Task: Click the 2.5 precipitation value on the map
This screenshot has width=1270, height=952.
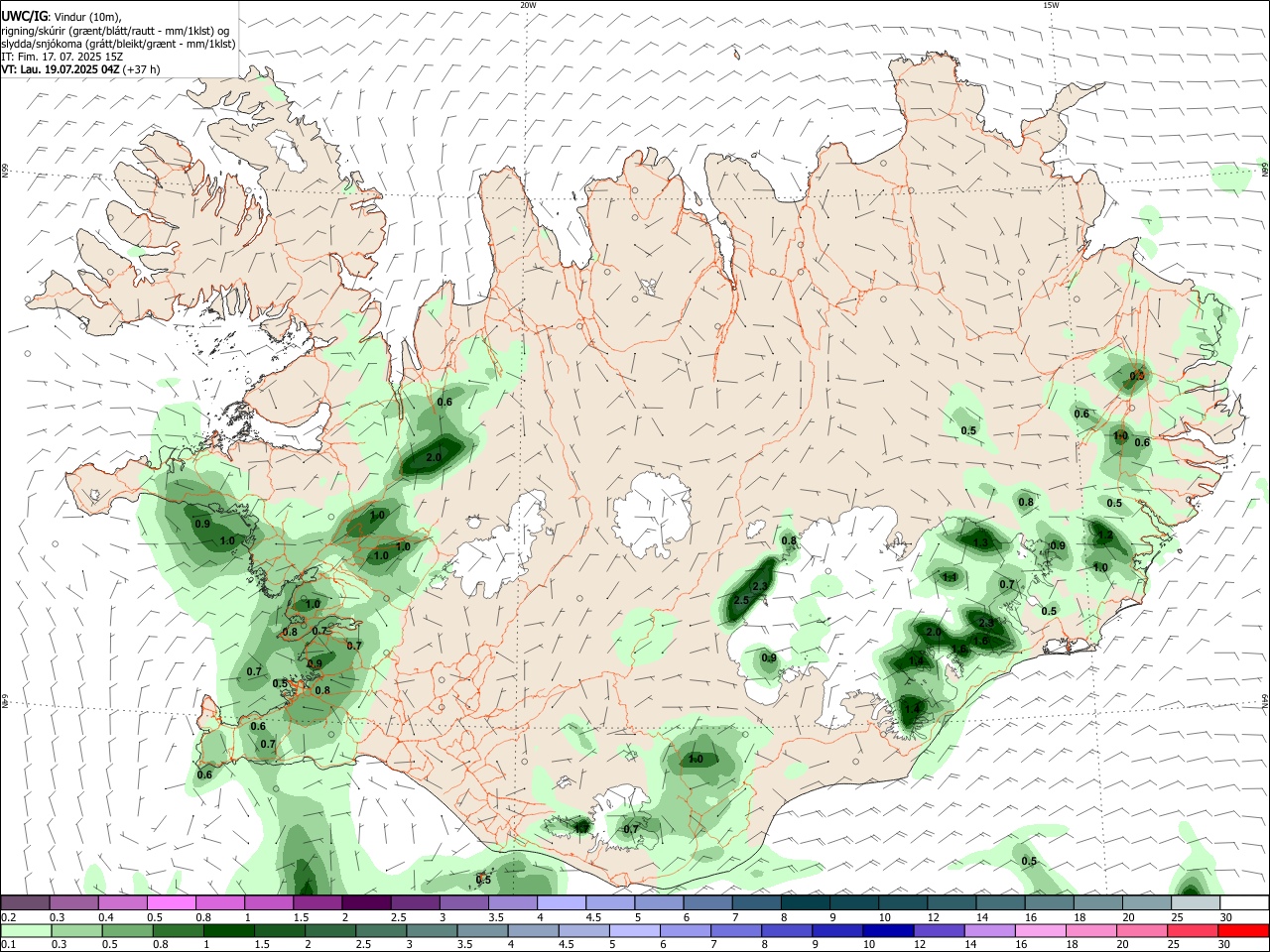Action: (741, 601)
